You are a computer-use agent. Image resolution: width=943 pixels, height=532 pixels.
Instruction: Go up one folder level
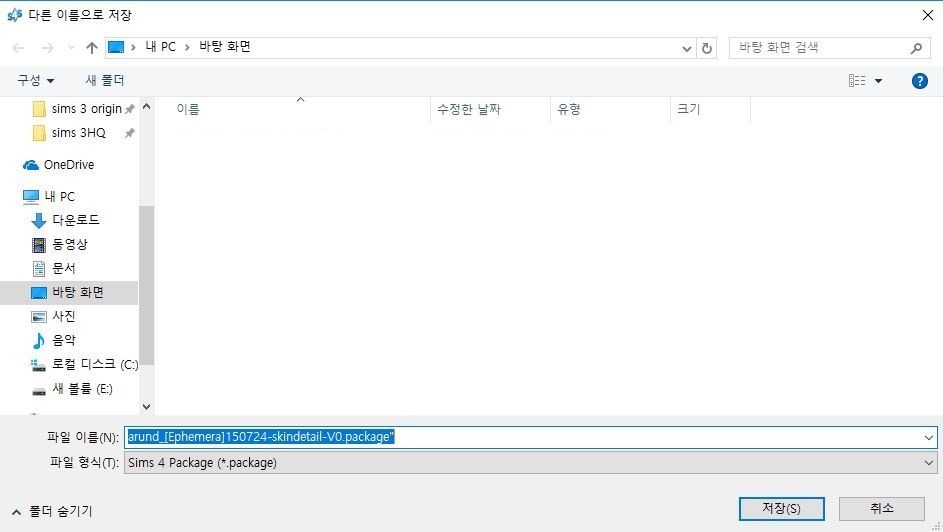[x=91, y=47]
